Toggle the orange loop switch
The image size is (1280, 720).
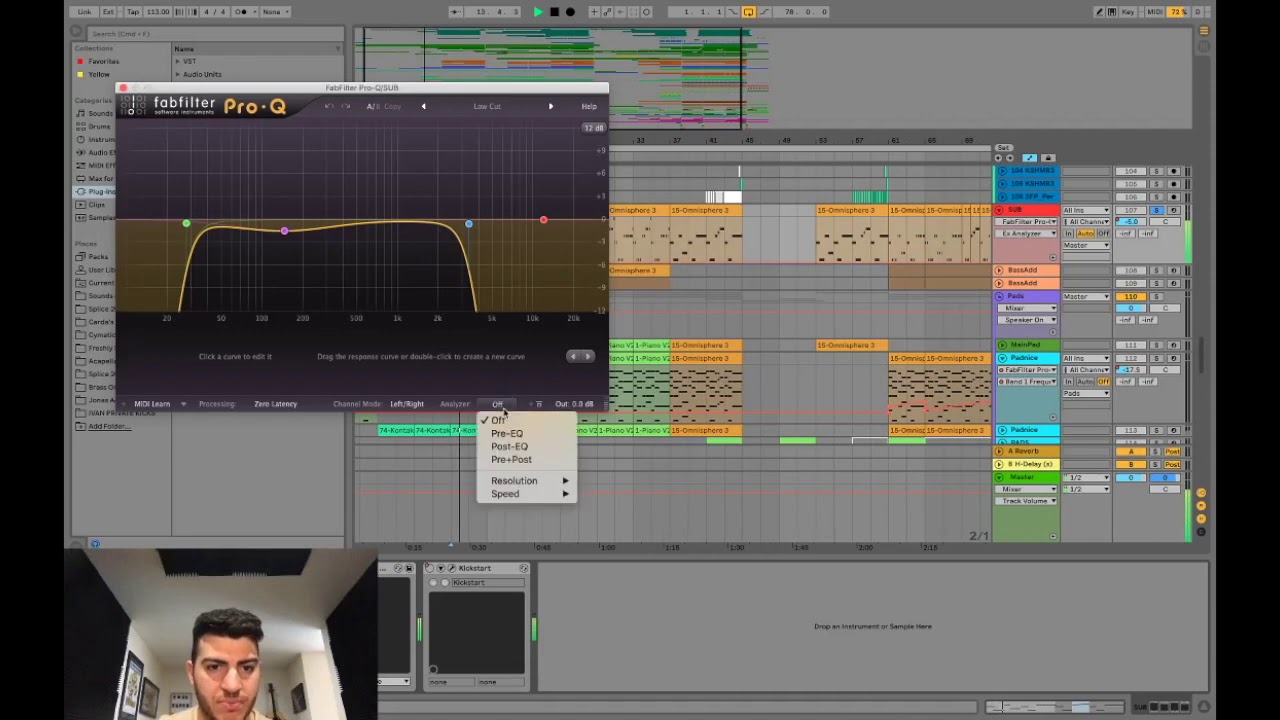click(x=748, y=12)
